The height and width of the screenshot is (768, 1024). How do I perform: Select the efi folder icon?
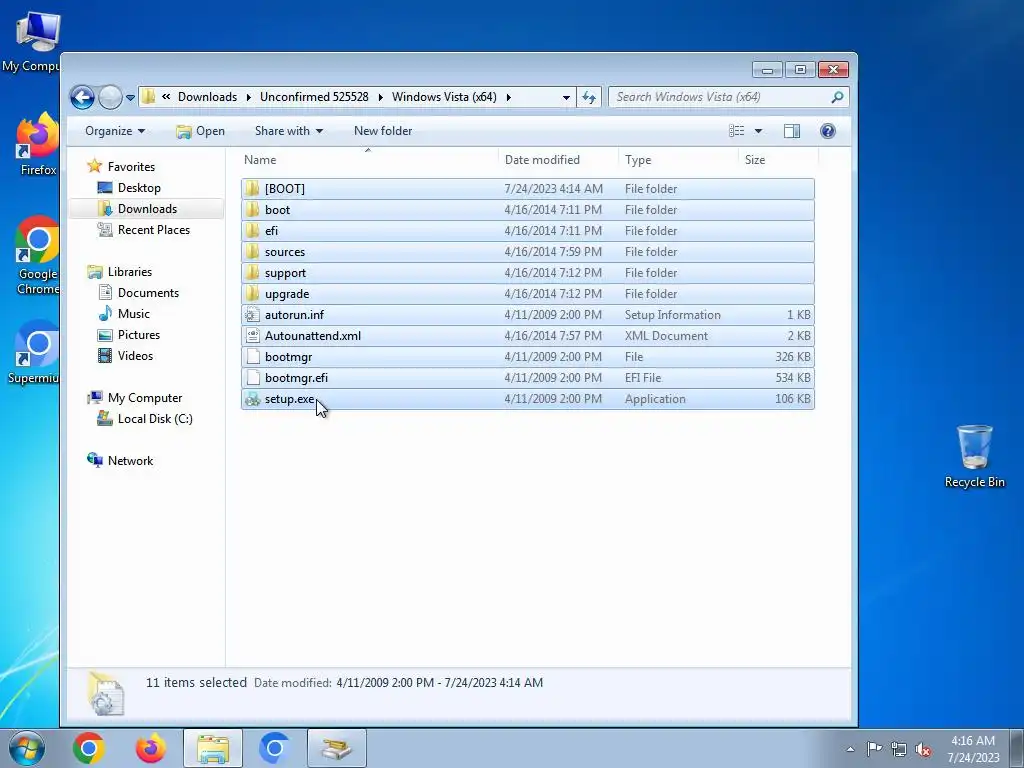253,231
